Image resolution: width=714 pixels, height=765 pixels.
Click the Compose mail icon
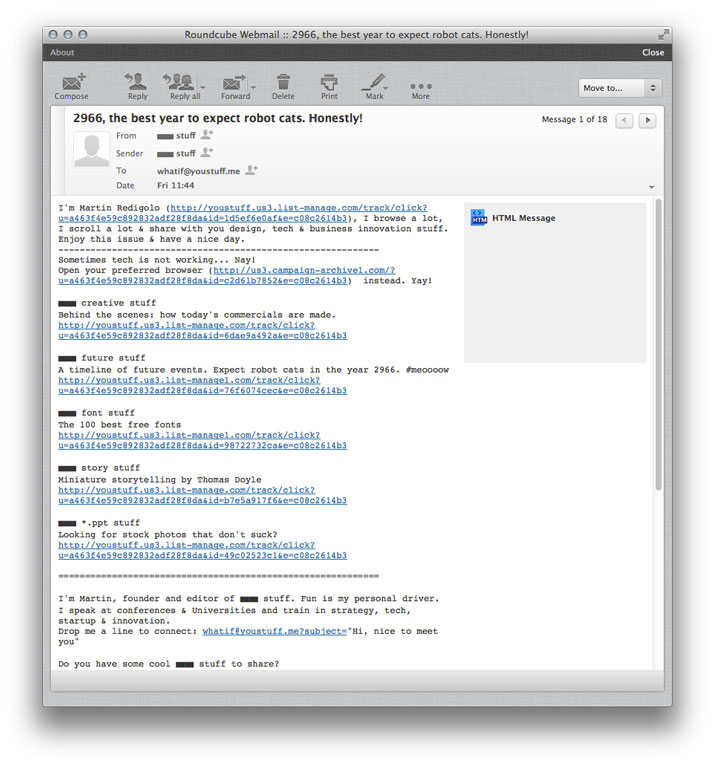pyautogui.click(x=72, y=87)
